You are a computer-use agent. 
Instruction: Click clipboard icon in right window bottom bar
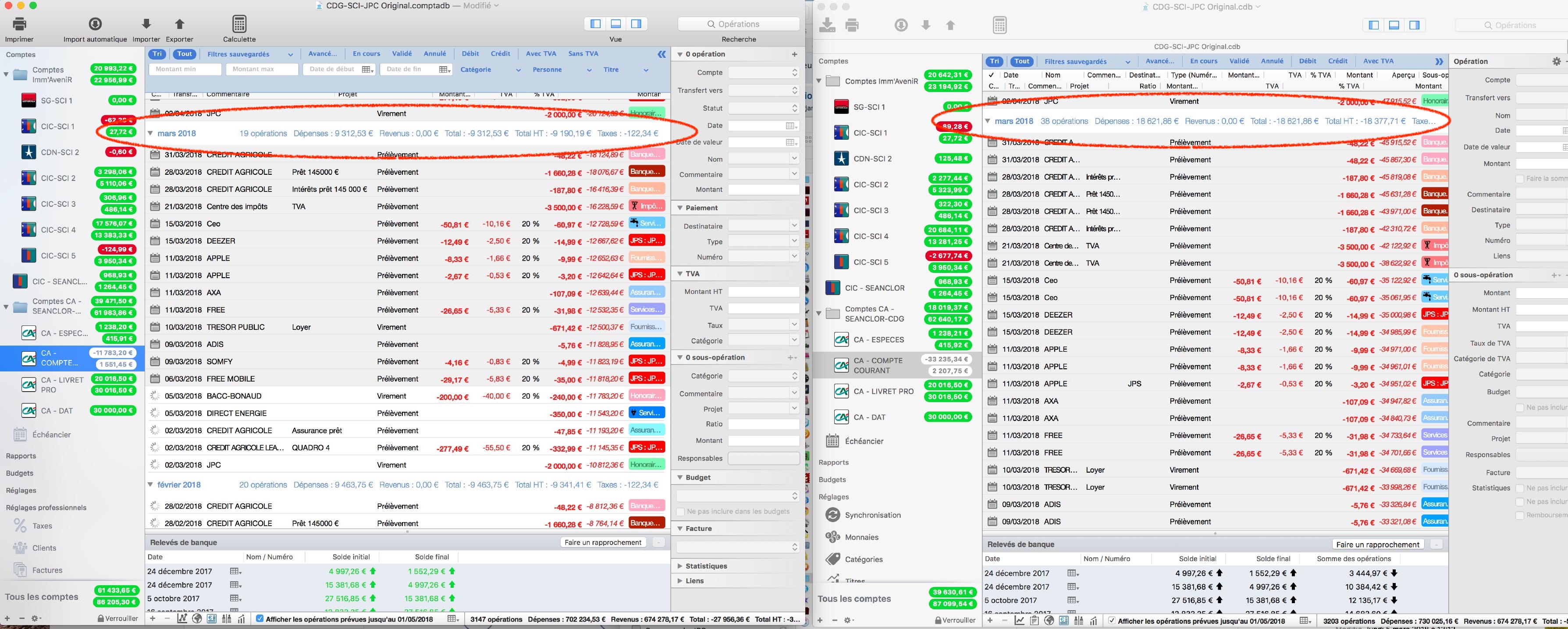click(x=1034, y=621)
